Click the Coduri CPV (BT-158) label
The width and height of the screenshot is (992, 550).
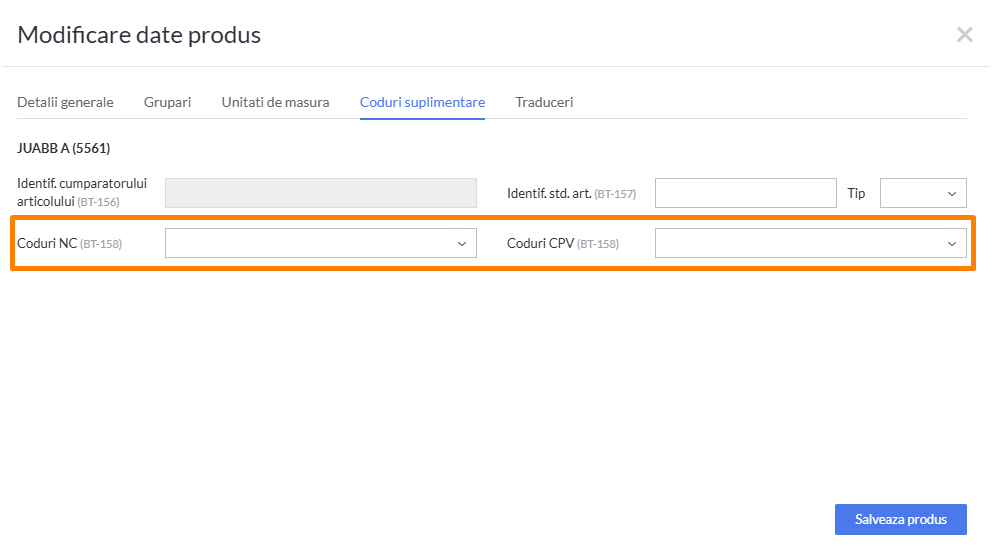(562, 244)
